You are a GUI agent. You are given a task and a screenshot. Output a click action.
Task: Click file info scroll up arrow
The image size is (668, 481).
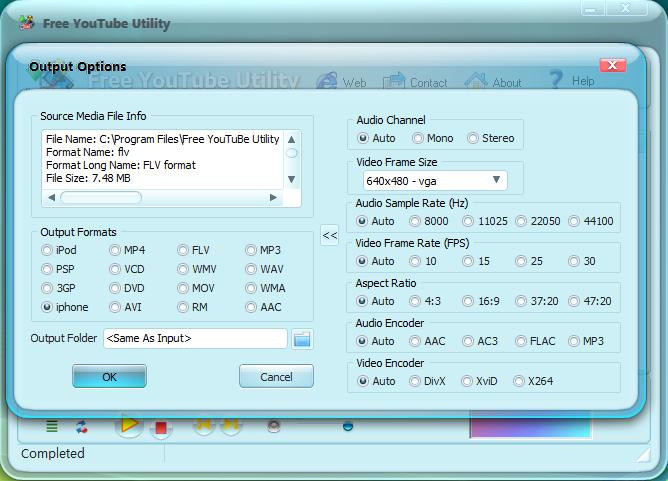(291, 139)
